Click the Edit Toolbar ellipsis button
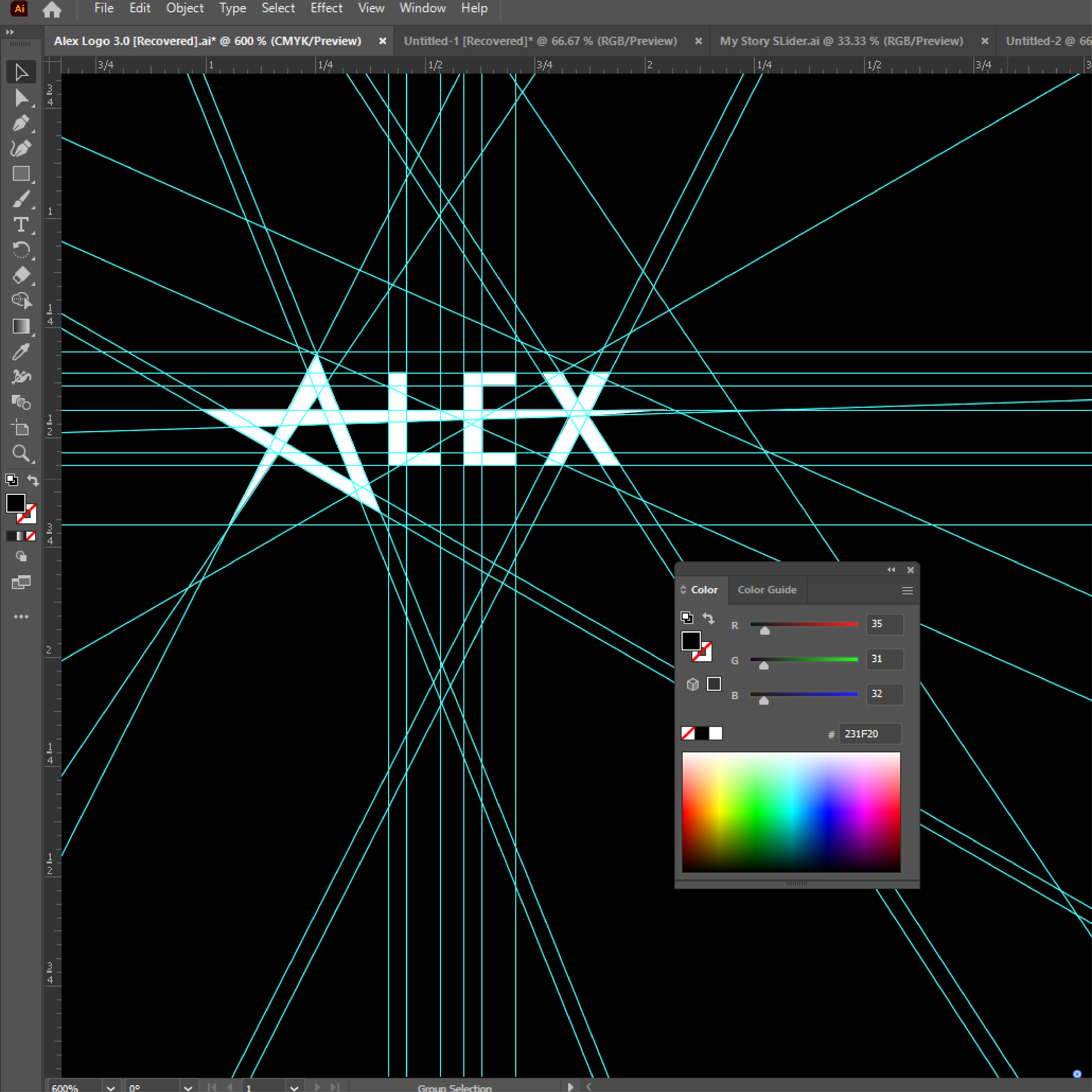 pyautogui.click(x=21, y=617)
